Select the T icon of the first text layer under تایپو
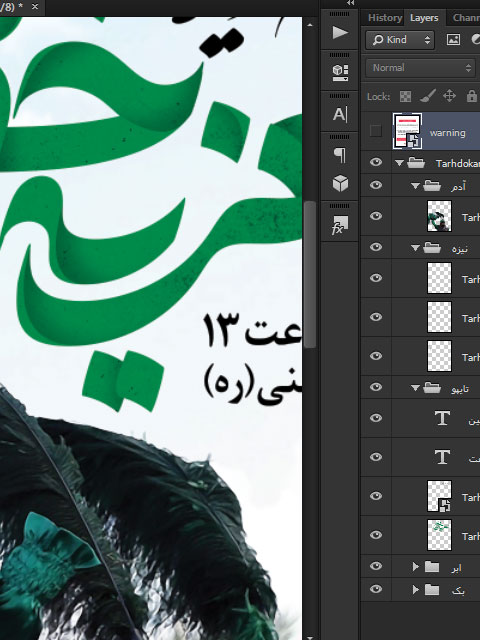Viewport: 480px width, 640px height. click(x=442, y=418)
